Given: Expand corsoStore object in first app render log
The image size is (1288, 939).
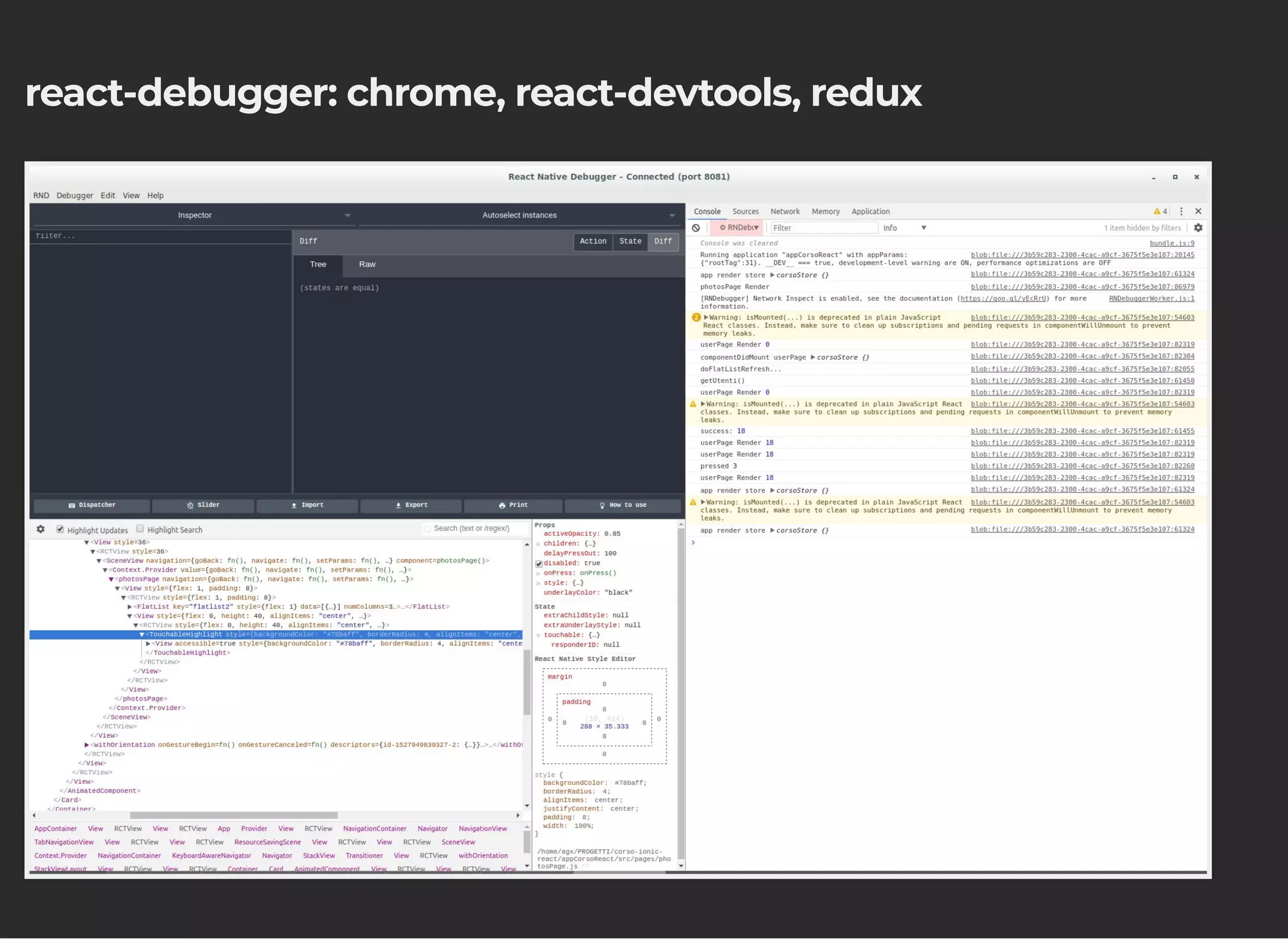Looking at the screenshot, I should click(772, 275).
